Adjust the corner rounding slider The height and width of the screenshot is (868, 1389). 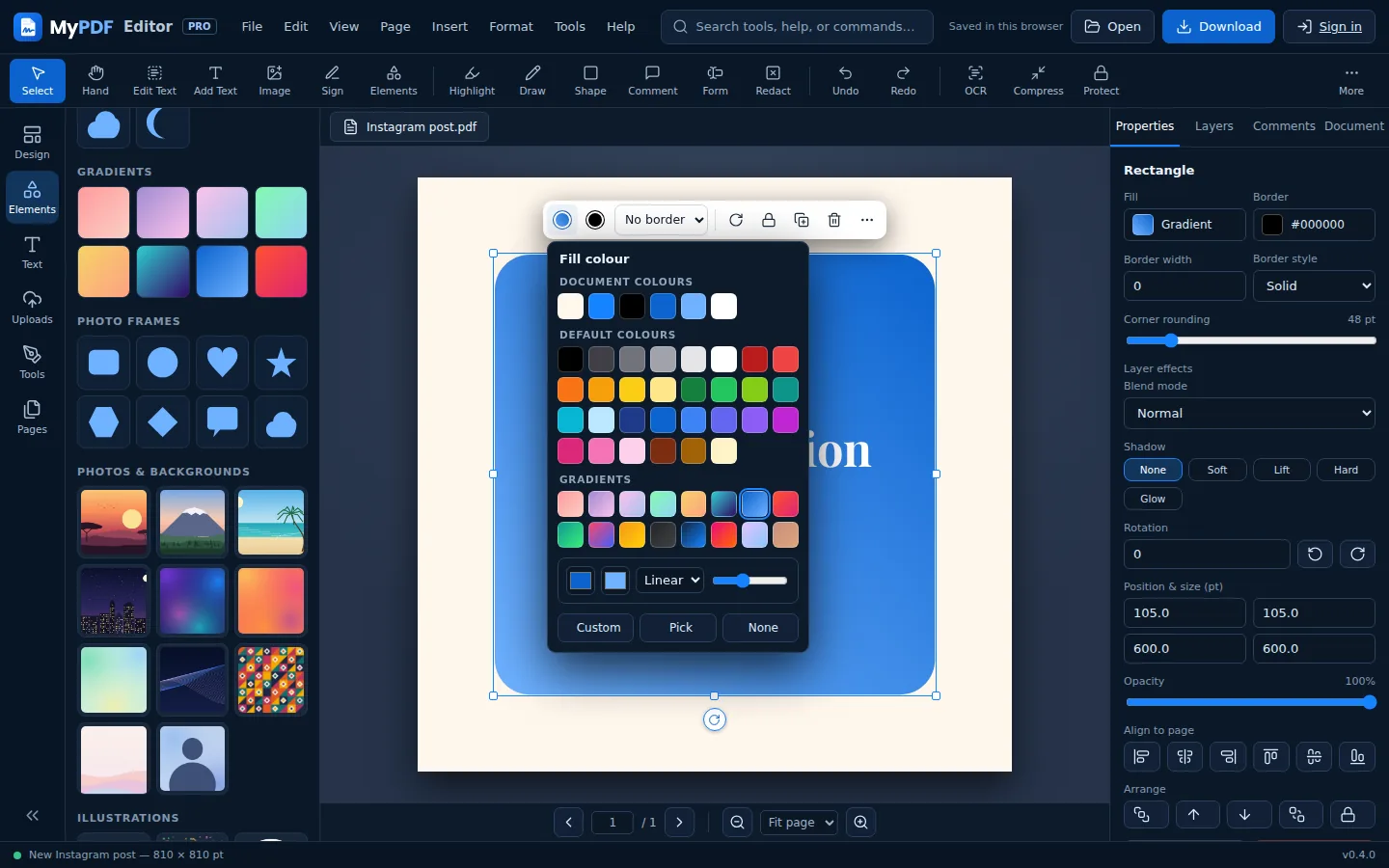1250,340
